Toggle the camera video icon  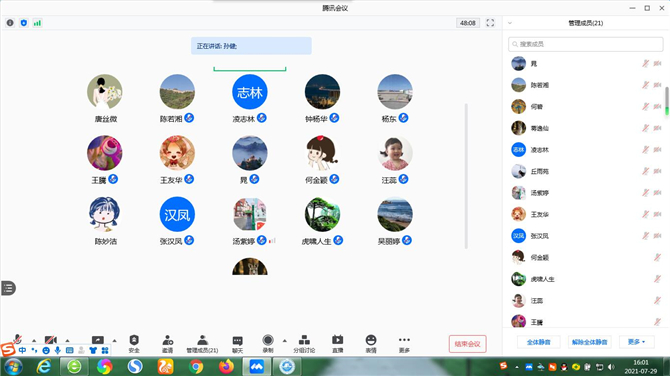pos(51,340)
